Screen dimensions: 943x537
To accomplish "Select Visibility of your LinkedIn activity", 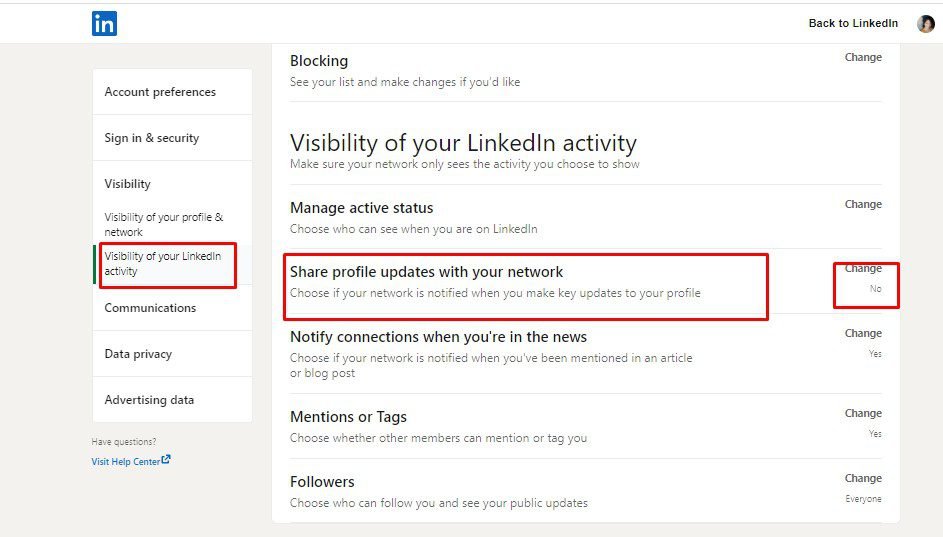I will (x=163, y=263).
